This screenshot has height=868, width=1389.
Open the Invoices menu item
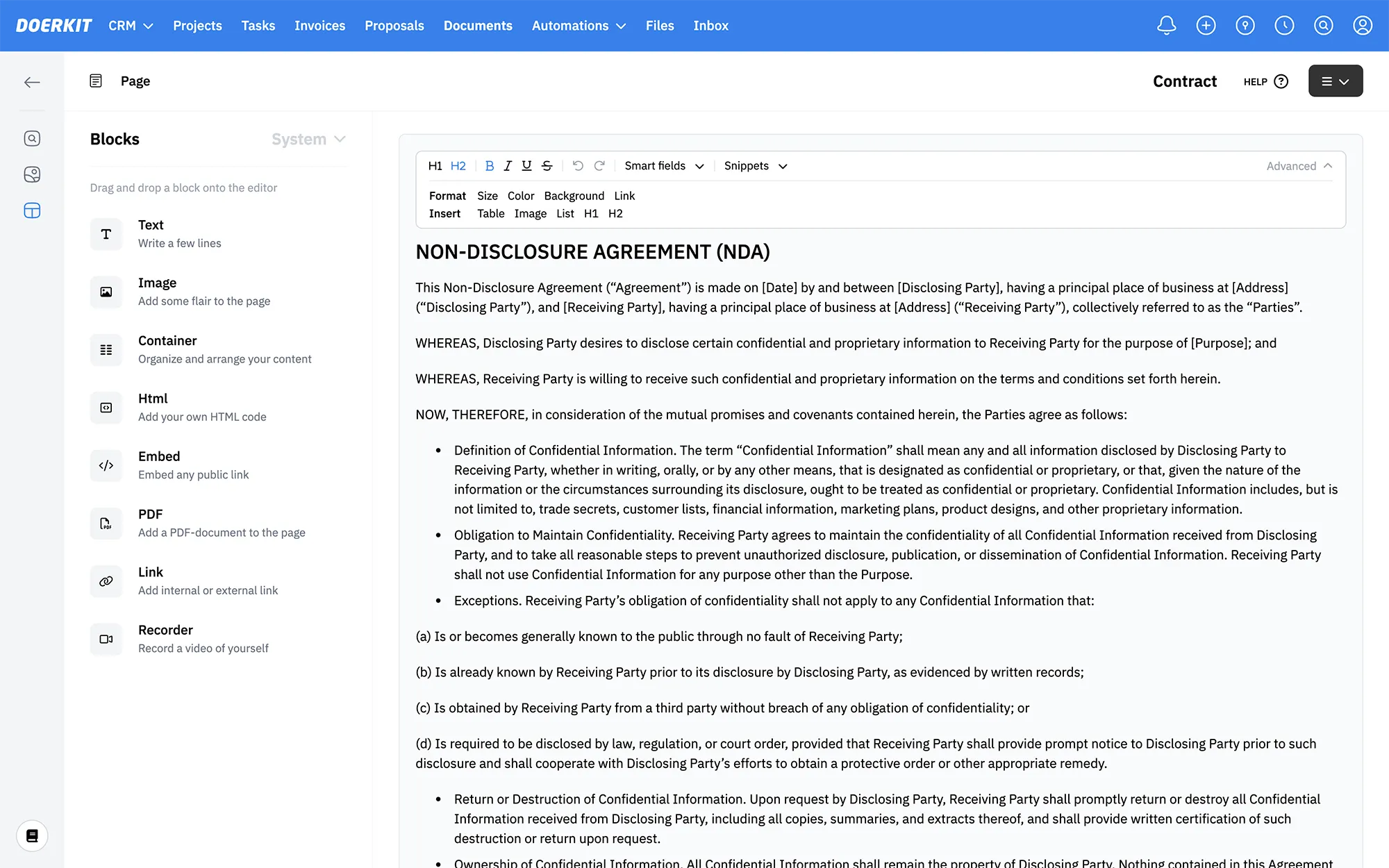click(319, 26)
